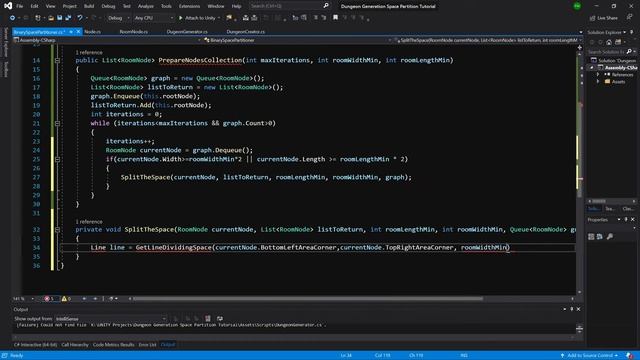Click the Clear All output icon
This screenshot has width=640, height=360.
tap(208, 318)
